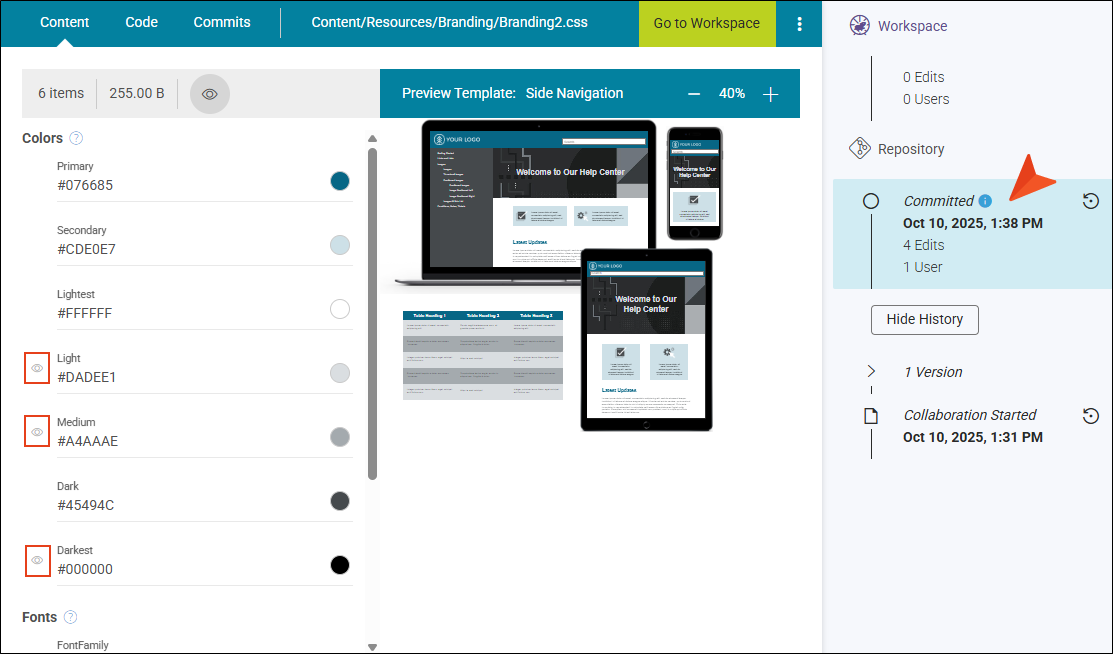Click the Colors help question icon
Viewport: 1113px width, 654px height.
coord(76,139)
